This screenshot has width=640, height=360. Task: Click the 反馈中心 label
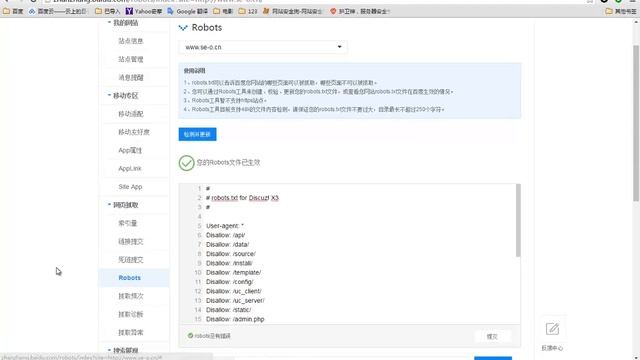pyautogui.click(x=552, y=348)
